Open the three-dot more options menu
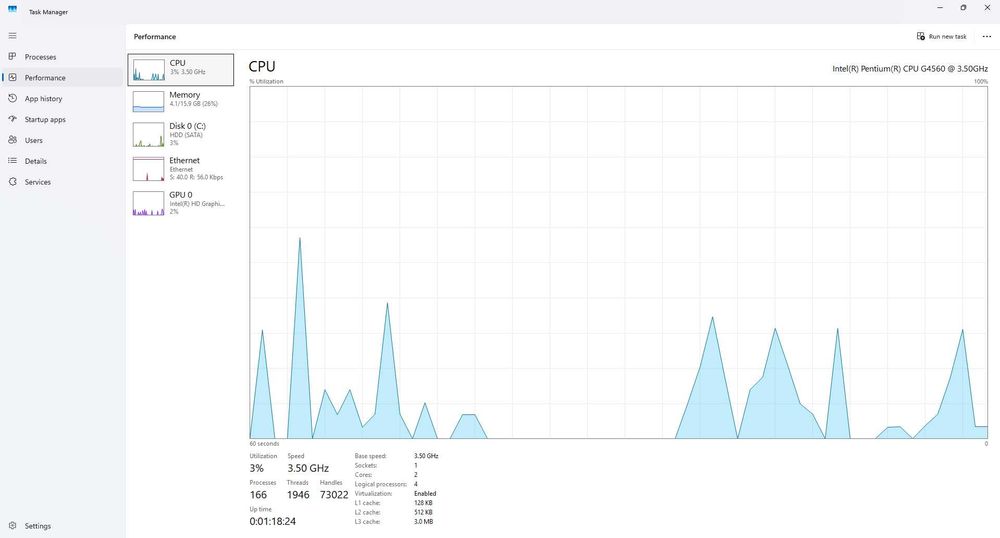The height and width of the screenshot is (538, 1000). tap(987, 36)
